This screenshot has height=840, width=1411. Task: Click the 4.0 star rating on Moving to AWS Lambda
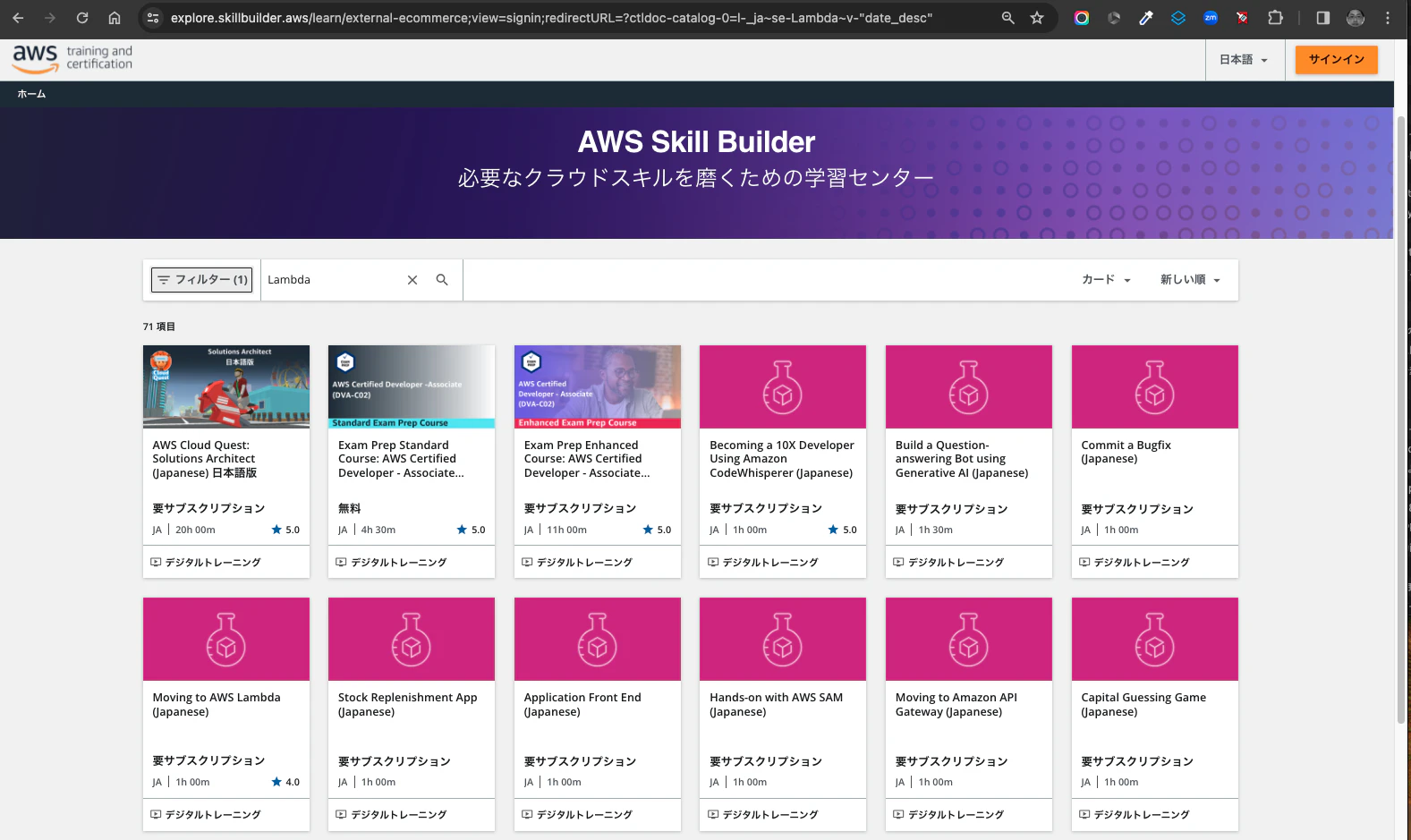click(286, 782)
